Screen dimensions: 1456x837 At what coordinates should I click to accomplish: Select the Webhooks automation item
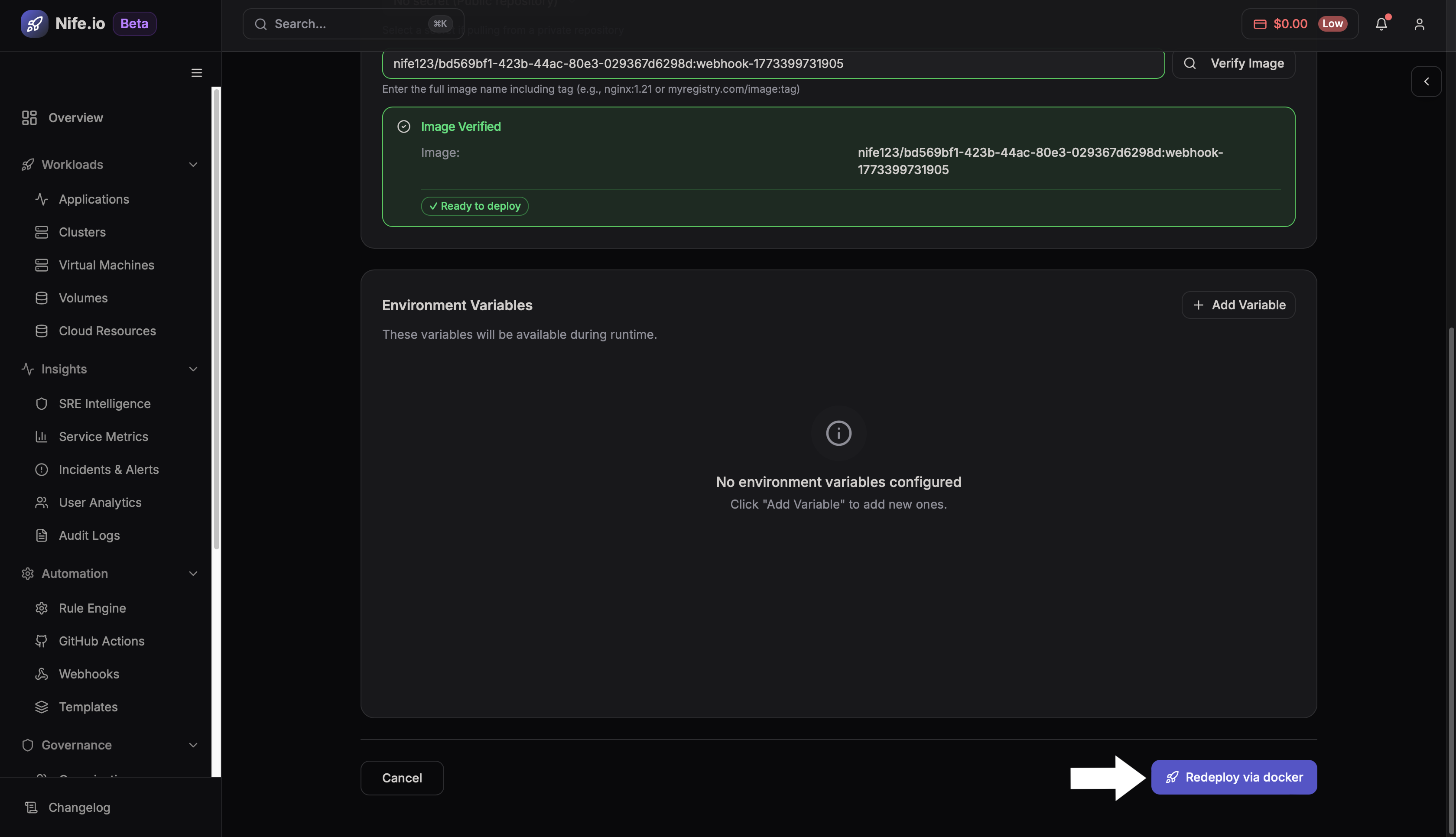(x=90, y=674)
